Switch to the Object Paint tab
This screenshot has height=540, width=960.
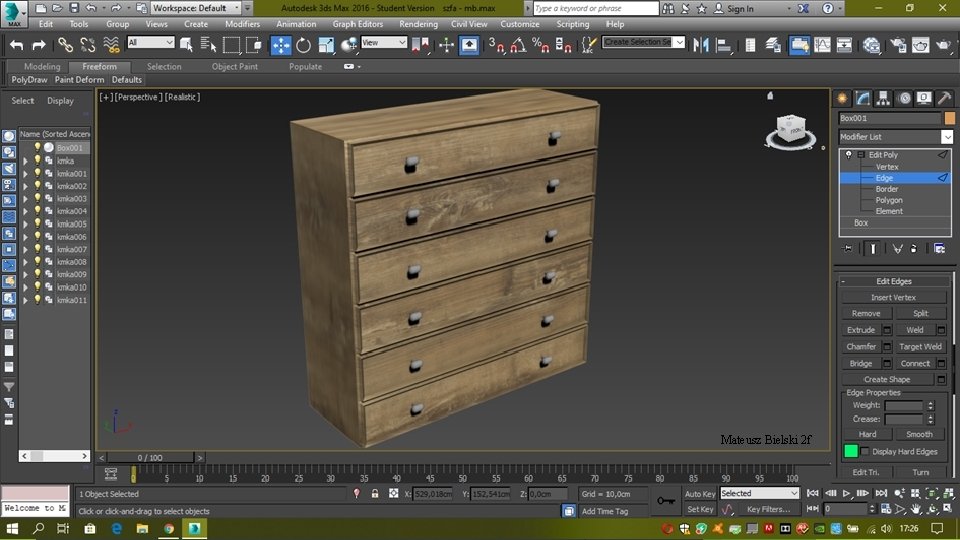click(234, 67)
